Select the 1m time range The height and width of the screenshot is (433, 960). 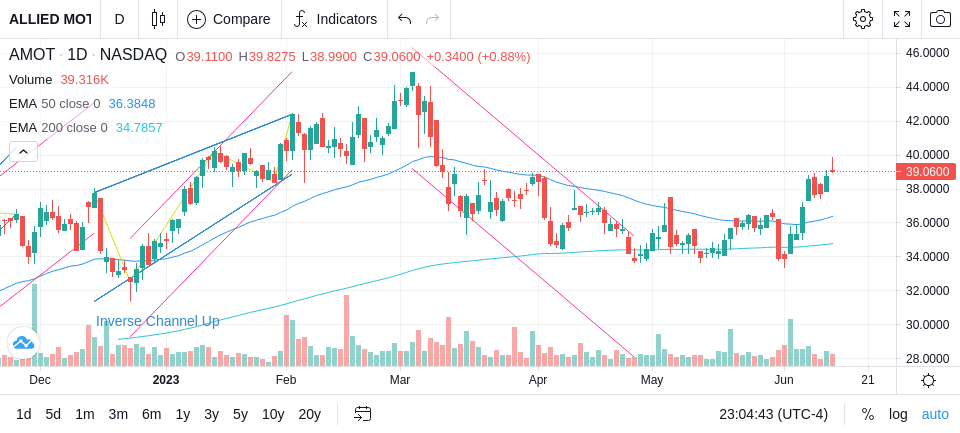click(x=84, y=415)
